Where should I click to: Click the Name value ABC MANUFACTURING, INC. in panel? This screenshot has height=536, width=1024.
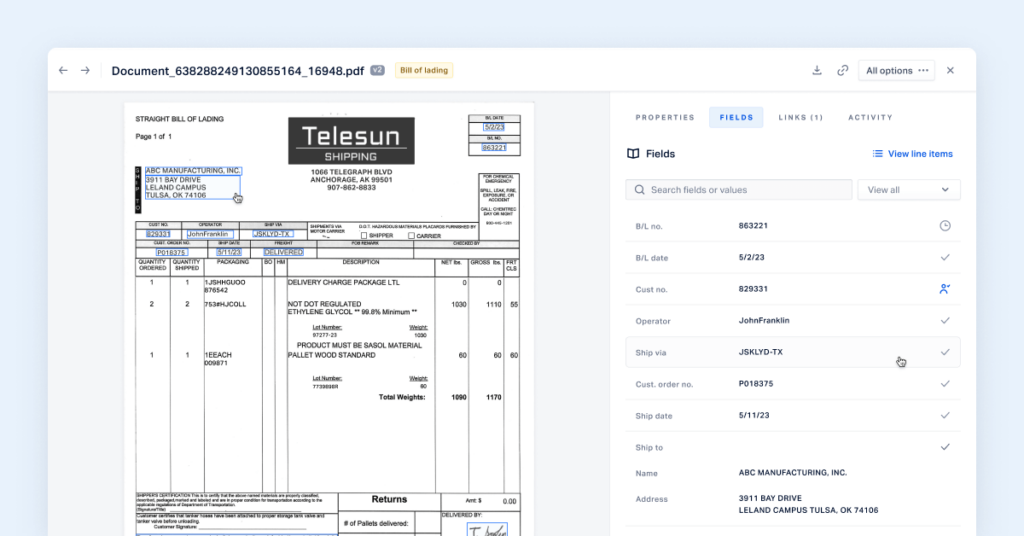pyautogui.click(x=793, y=473)
